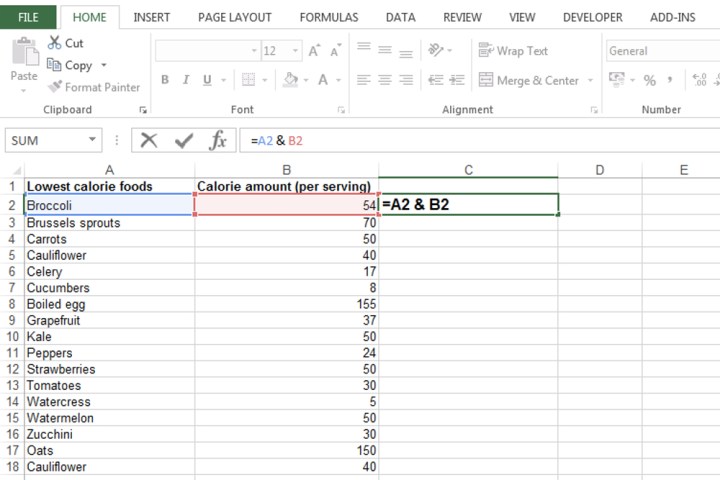Open the FILE backstage menu
This screenshot has width=720, height=480.
click(28, 17)
